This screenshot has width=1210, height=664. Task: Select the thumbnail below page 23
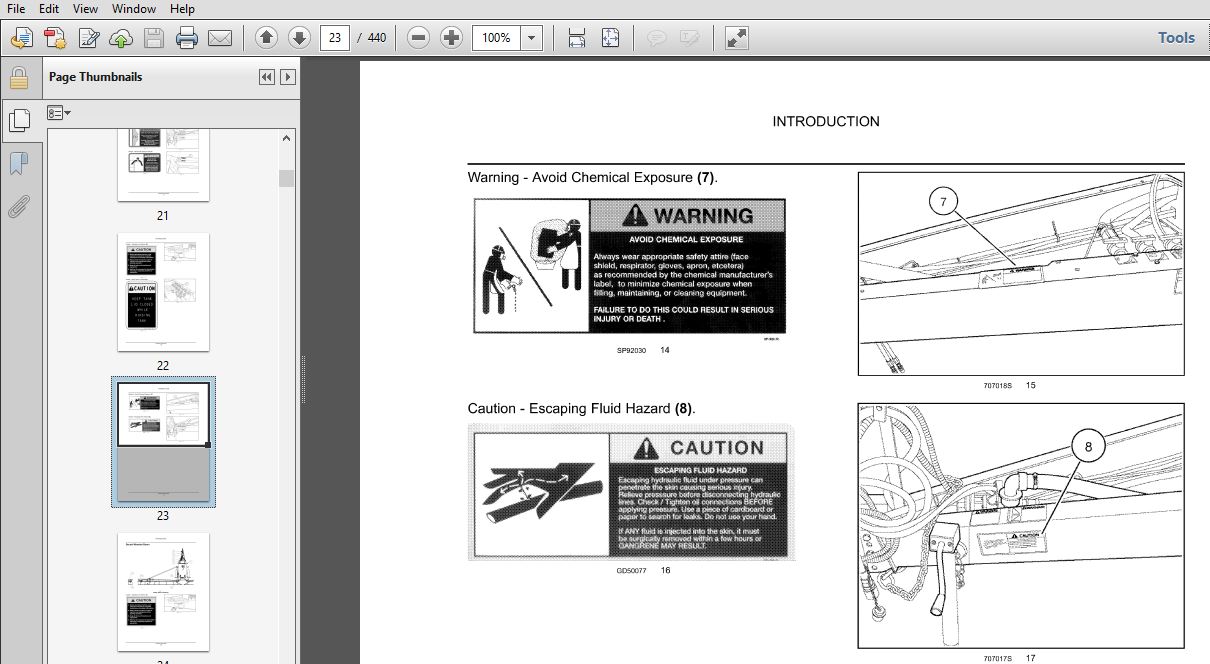163,592
